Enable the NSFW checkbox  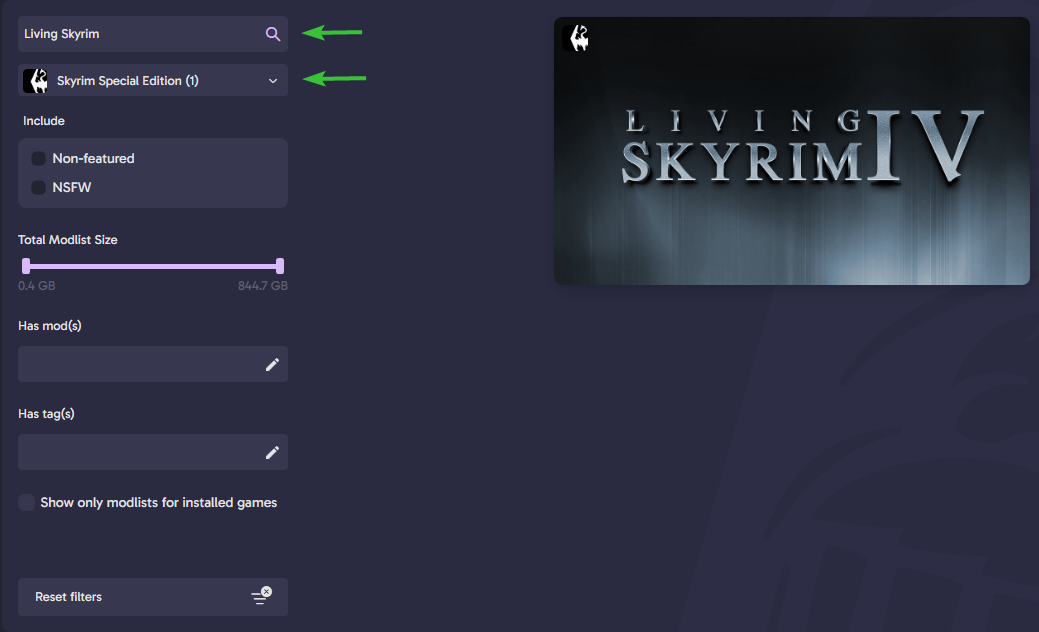coord(38,187)
